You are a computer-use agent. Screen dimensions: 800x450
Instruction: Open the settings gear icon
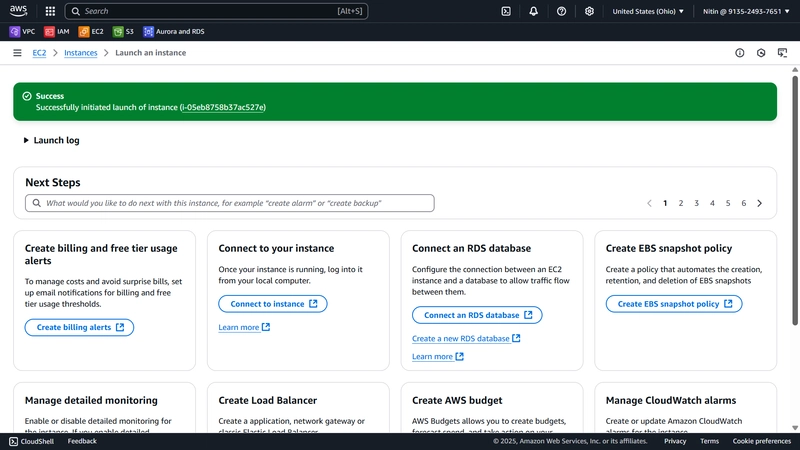point(589,11)
